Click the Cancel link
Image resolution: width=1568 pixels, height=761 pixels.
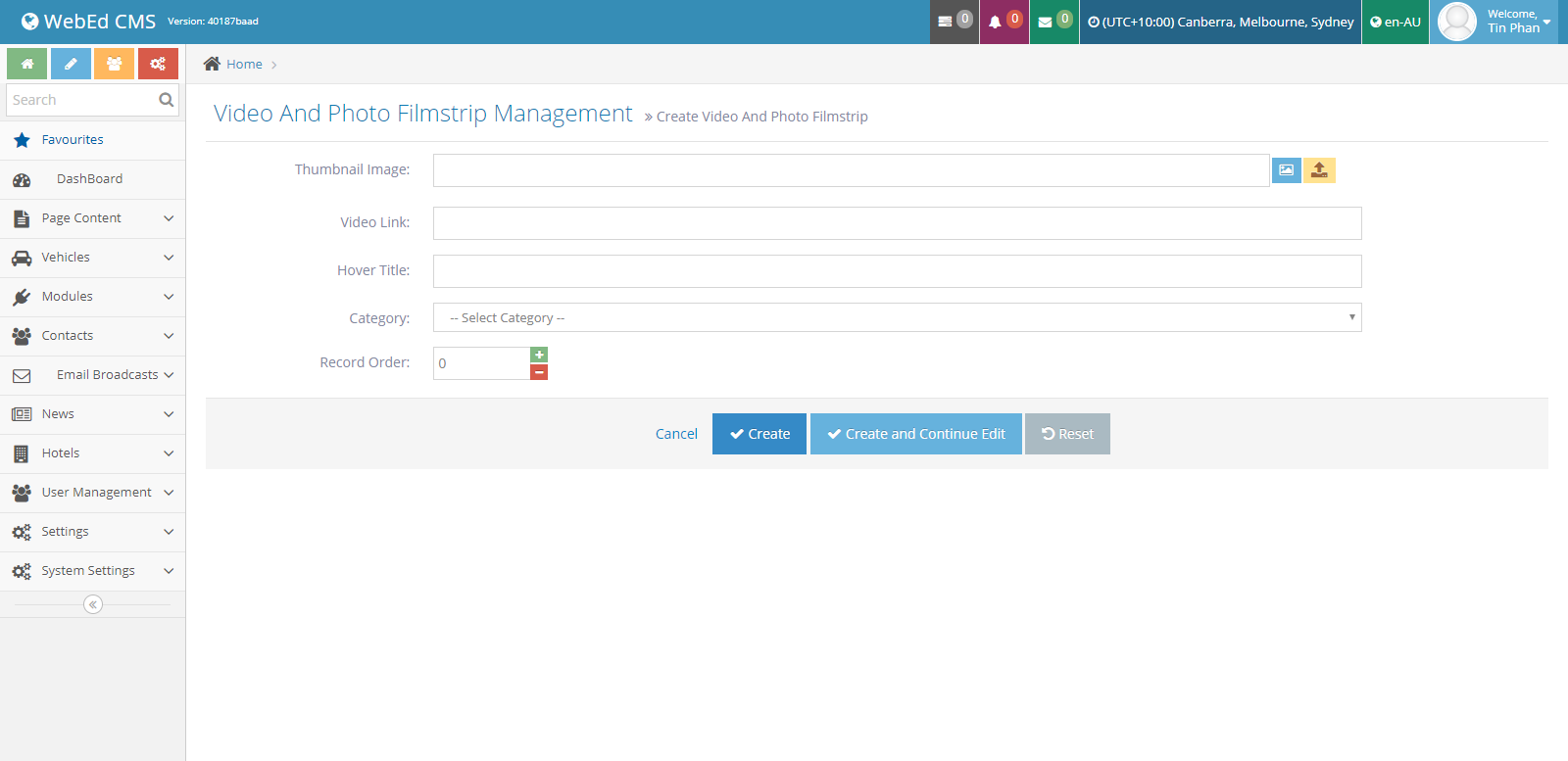click(676, 434)
